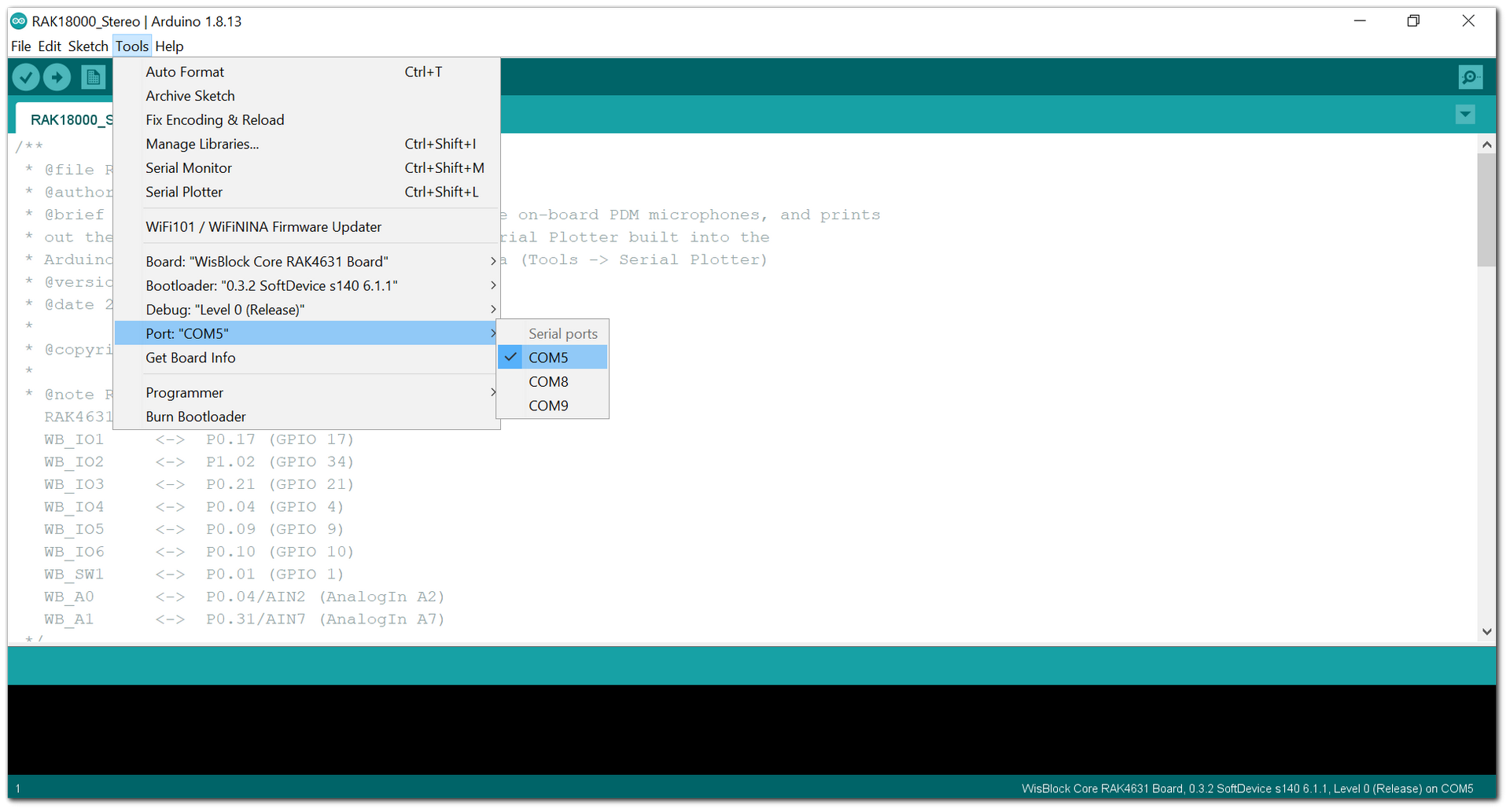Image resolution: width=1510 pixels, height=812 pixels.
Task: Click Get Board Info
Action: [x=307, y=358]
